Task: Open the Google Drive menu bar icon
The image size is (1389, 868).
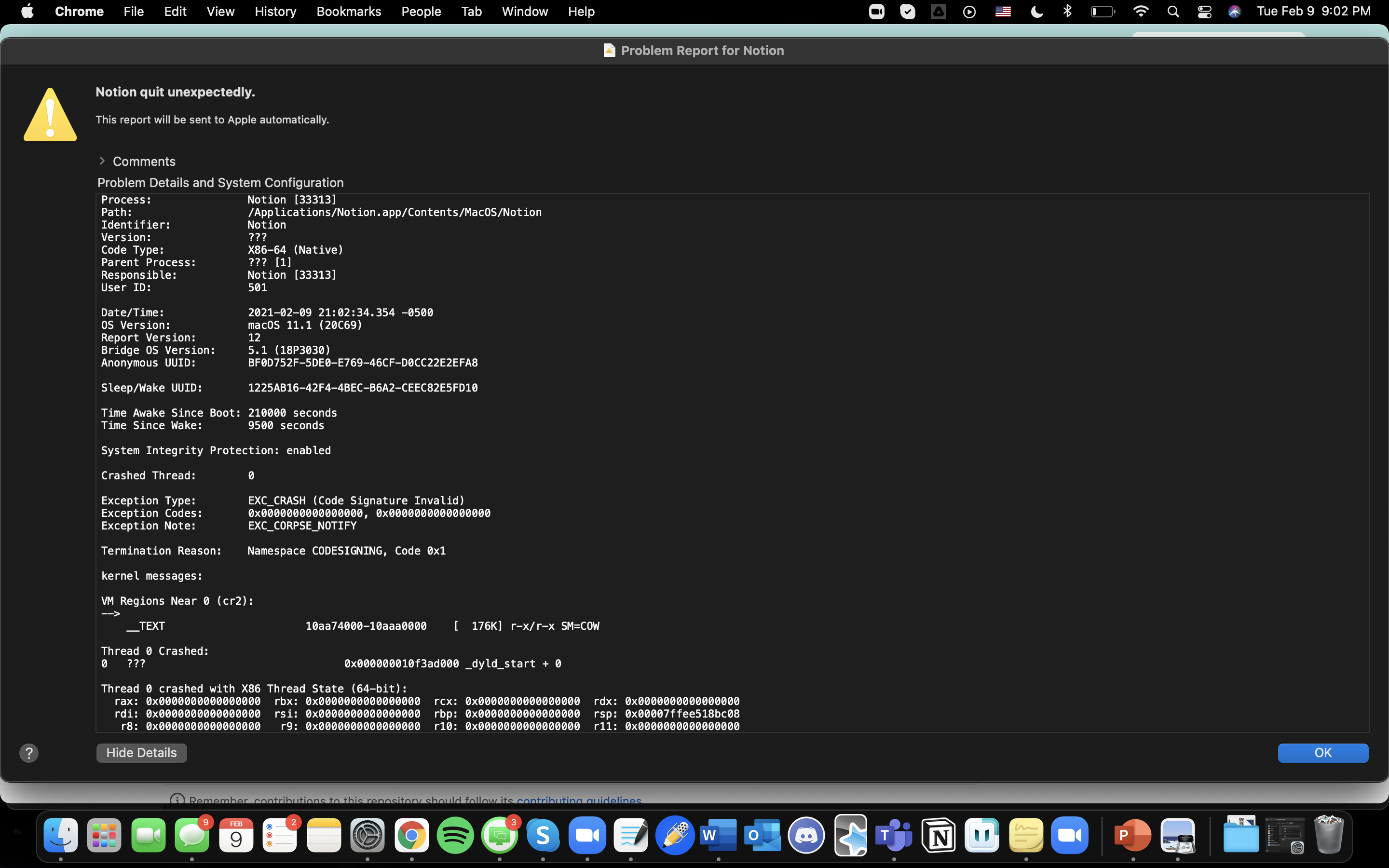Action: coord(939,12)
